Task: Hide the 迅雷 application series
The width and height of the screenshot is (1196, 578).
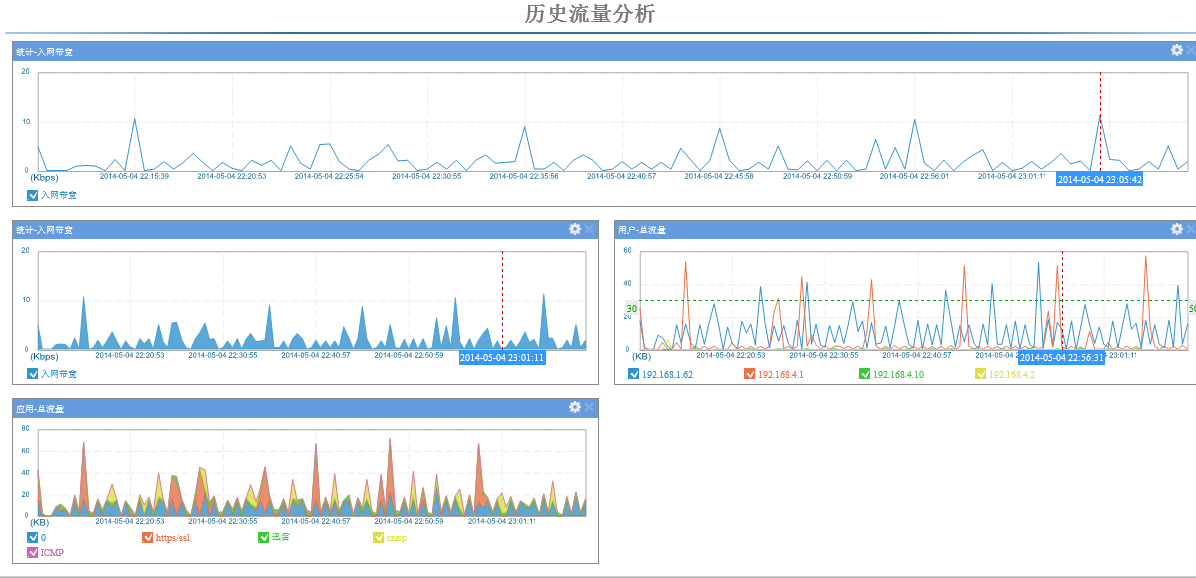Action: pos(264,538)
